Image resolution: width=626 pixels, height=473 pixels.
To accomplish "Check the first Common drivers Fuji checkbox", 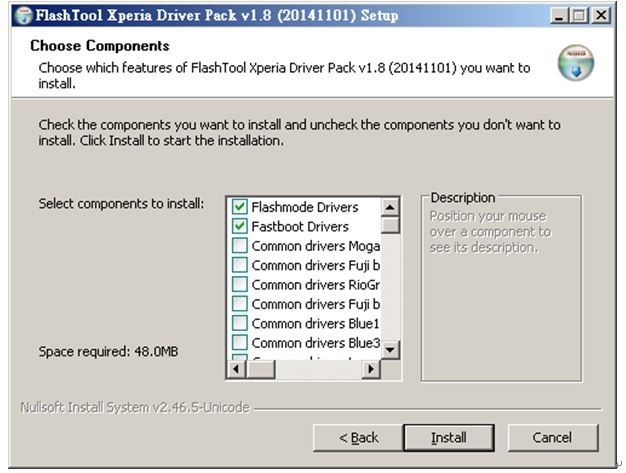I will (x=240, y=265).
